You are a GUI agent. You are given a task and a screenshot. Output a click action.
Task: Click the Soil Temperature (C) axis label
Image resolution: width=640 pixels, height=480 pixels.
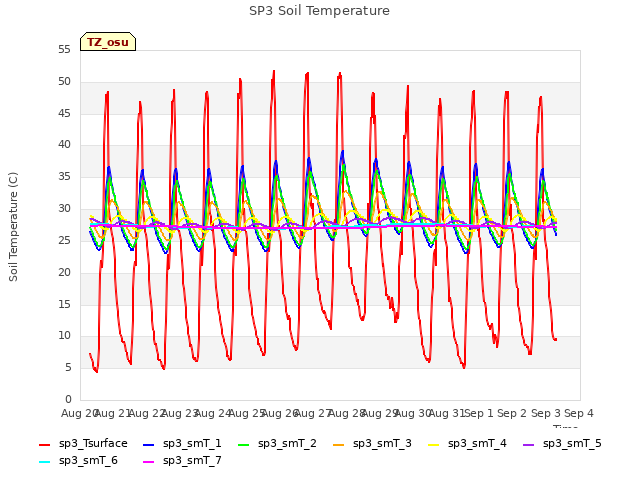pyautogui.click(x=13, y=227)
